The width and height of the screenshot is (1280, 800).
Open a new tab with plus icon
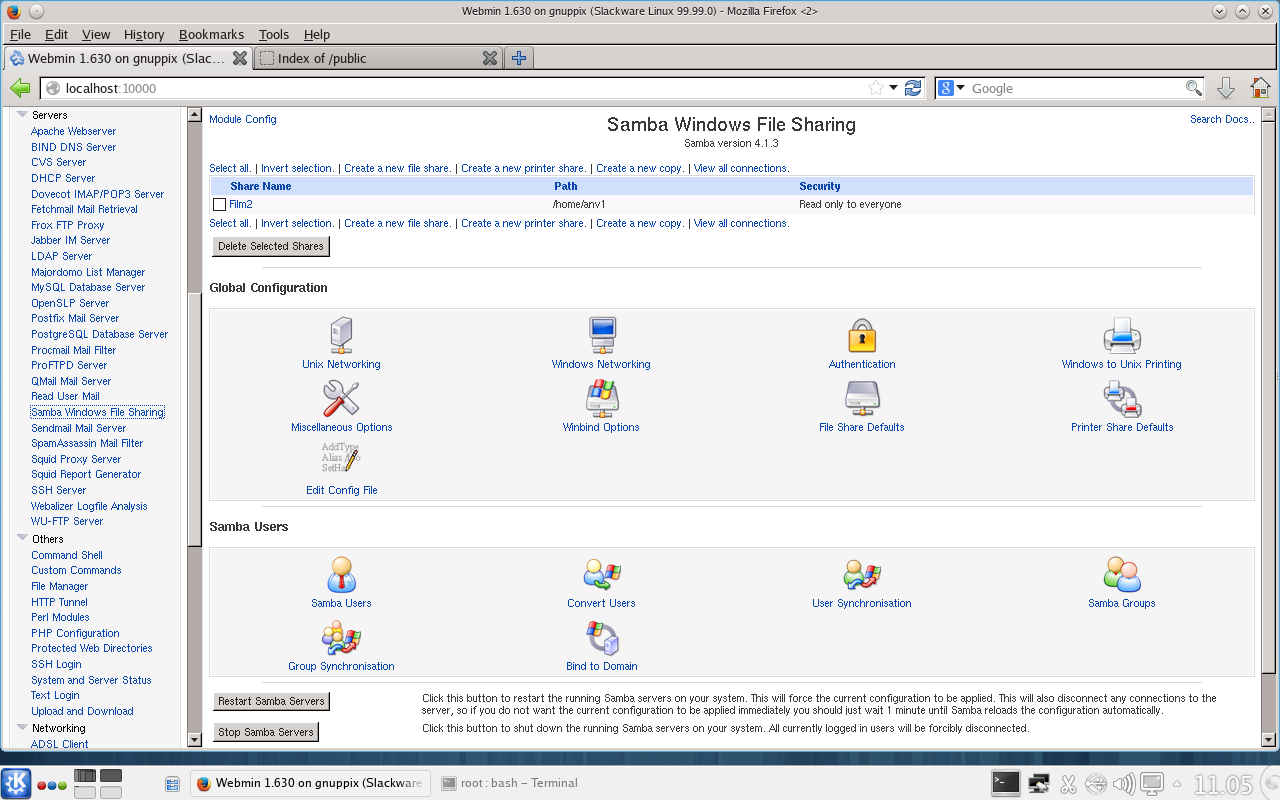pyautogui.click(x=519, y=58)
